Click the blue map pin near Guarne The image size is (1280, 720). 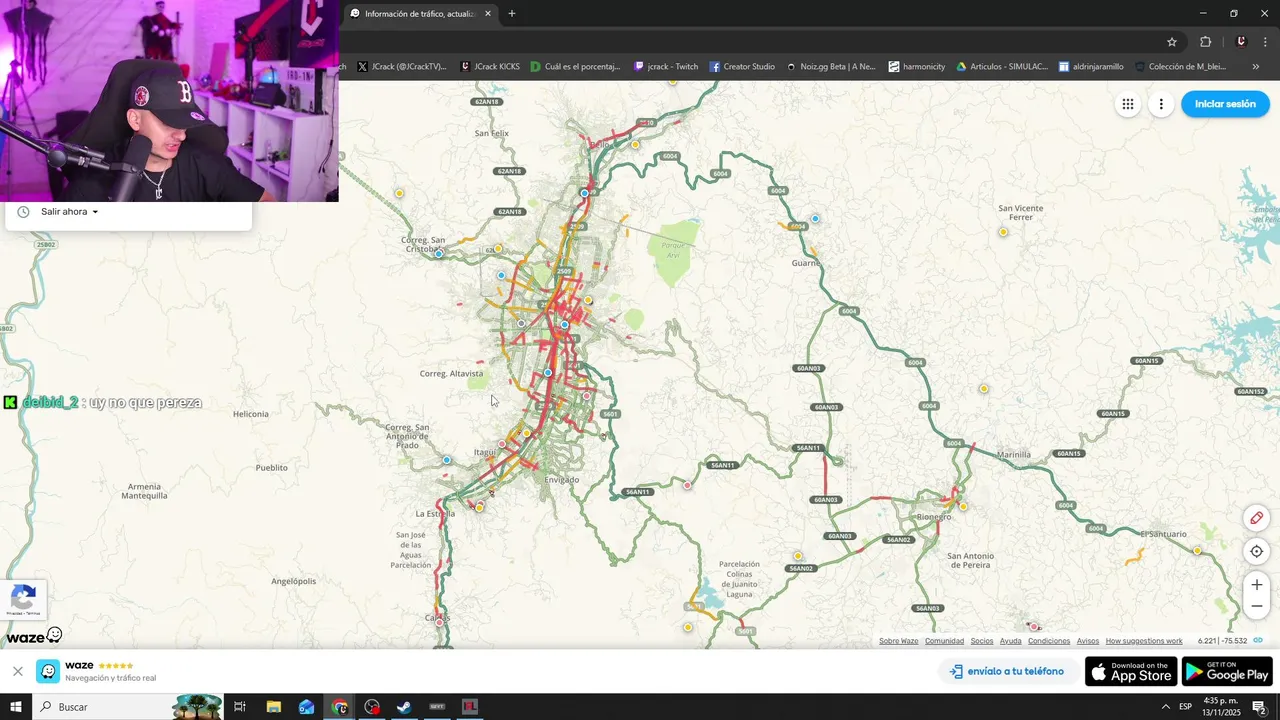815,218
